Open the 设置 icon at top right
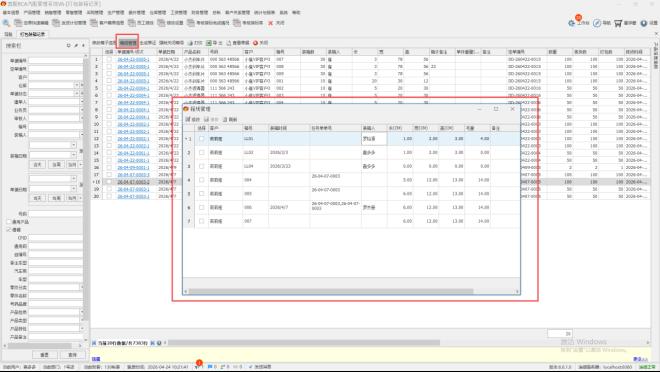 tap(644, 23)
